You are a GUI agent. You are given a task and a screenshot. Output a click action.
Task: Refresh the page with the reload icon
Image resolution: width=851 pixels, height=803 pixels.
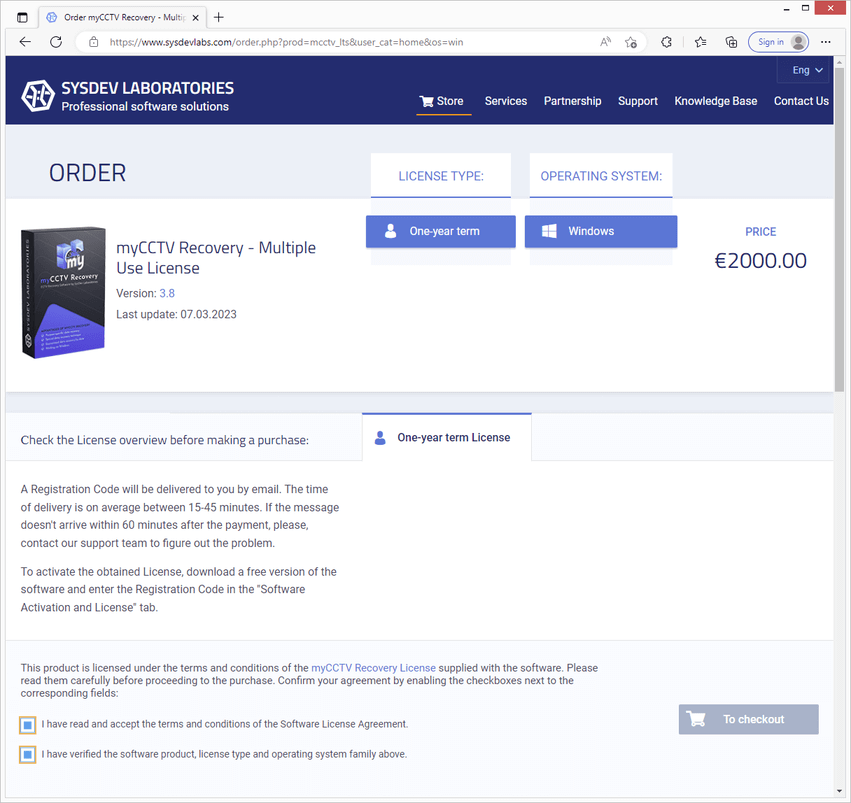coord(56,42)
